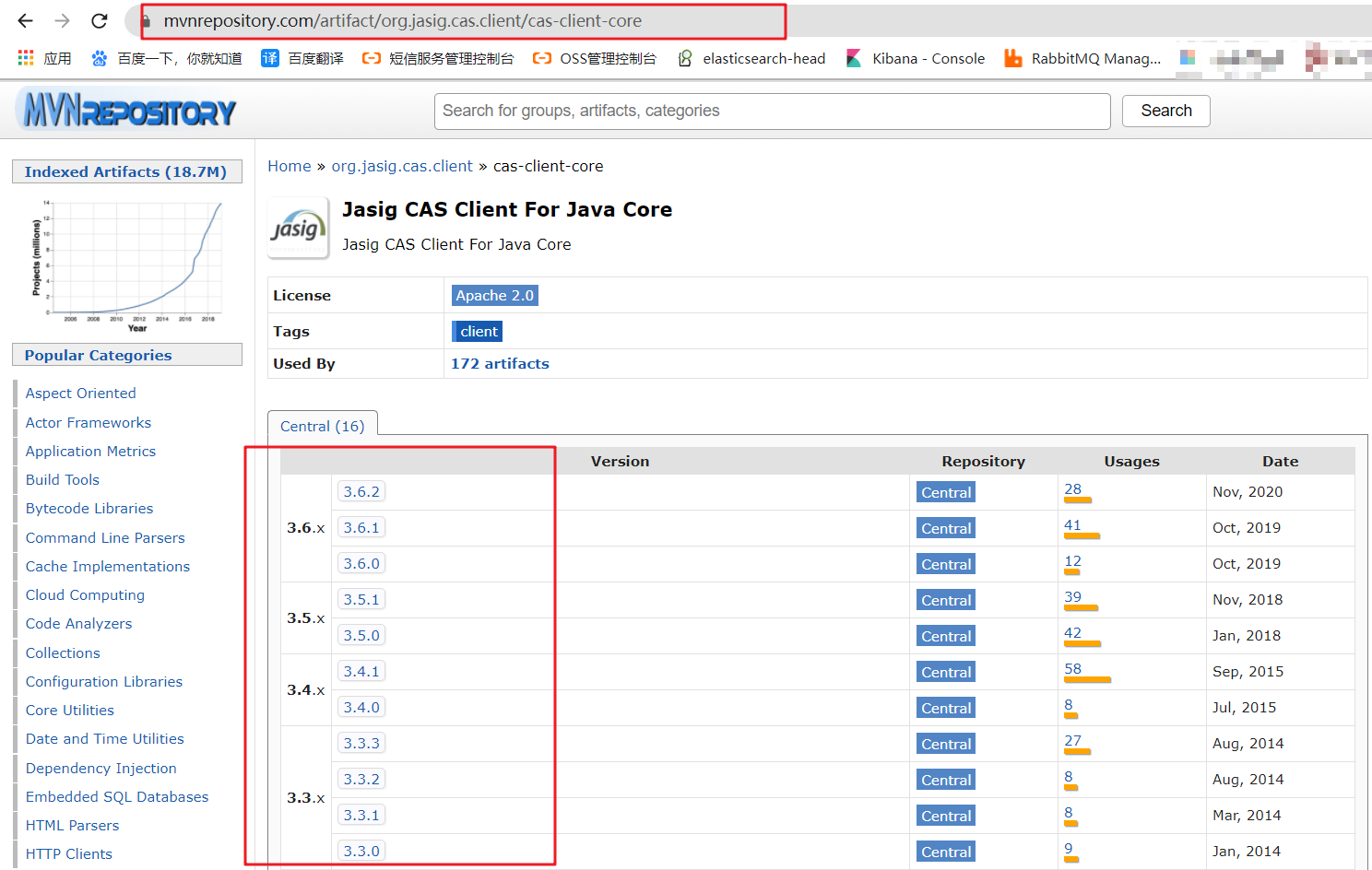Click the address bar lock icon
Viewport: 1372px width, 870px height.
(146, 20)
